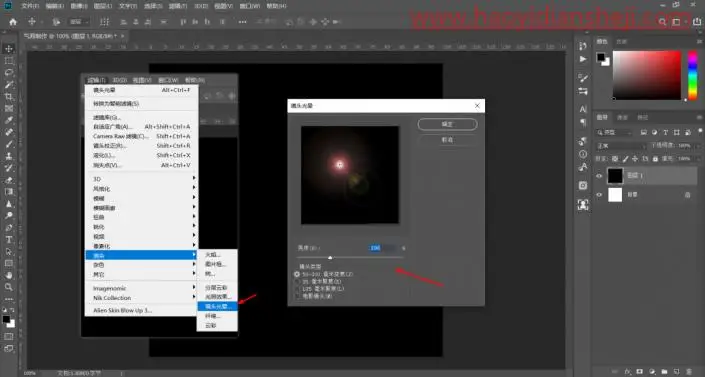Viewport: 705px width, 377px height.
Task: Select the Clone Stamp tool
Action: pos(9,156)
